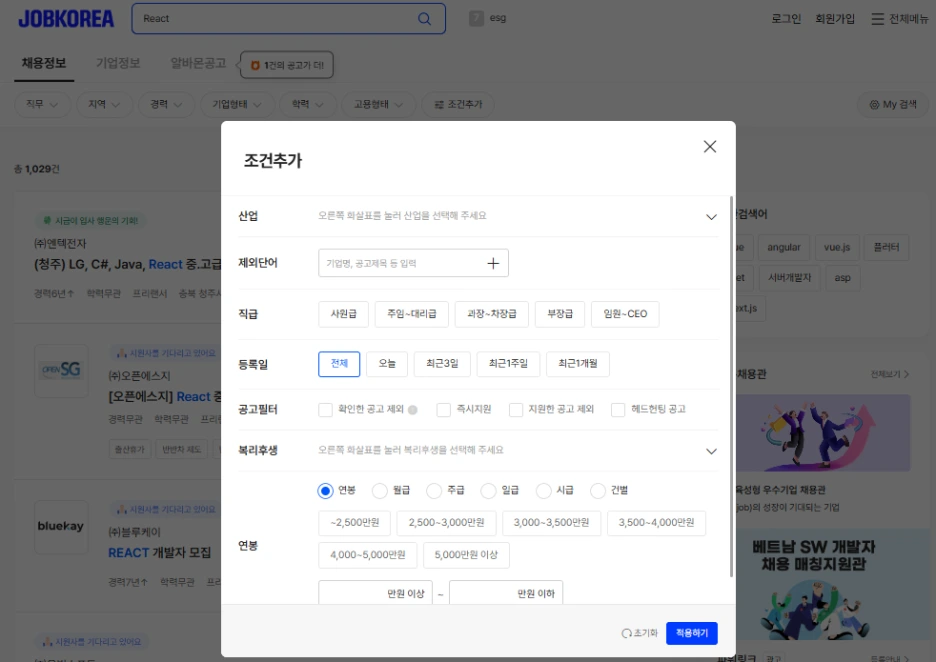Choose the ~2,500만원 salary range
The height and width of the screenshot is (662, 936).
(x=354, y=523)
